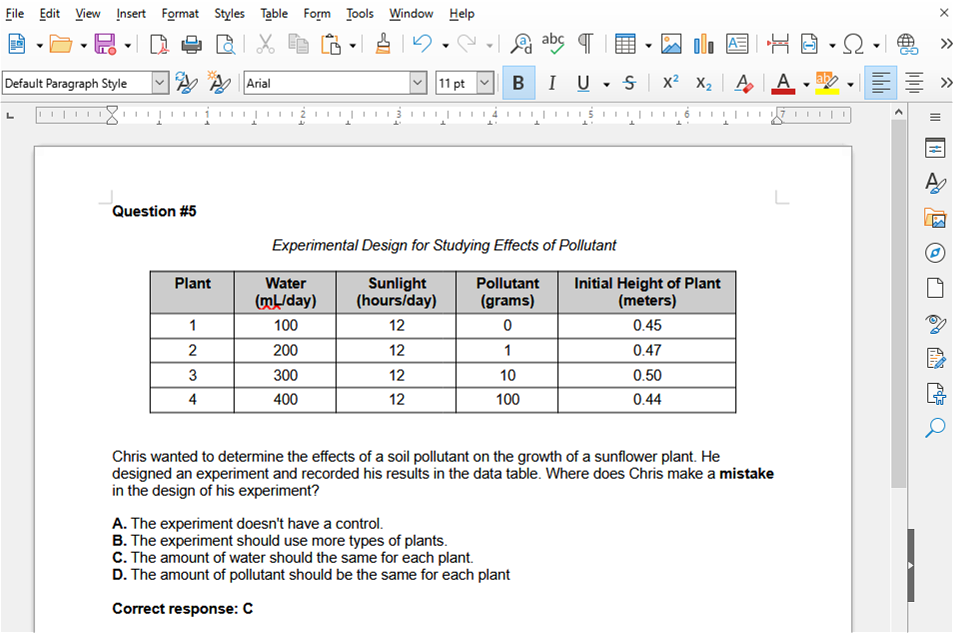Cut the selection with the scissors icon

265,44
